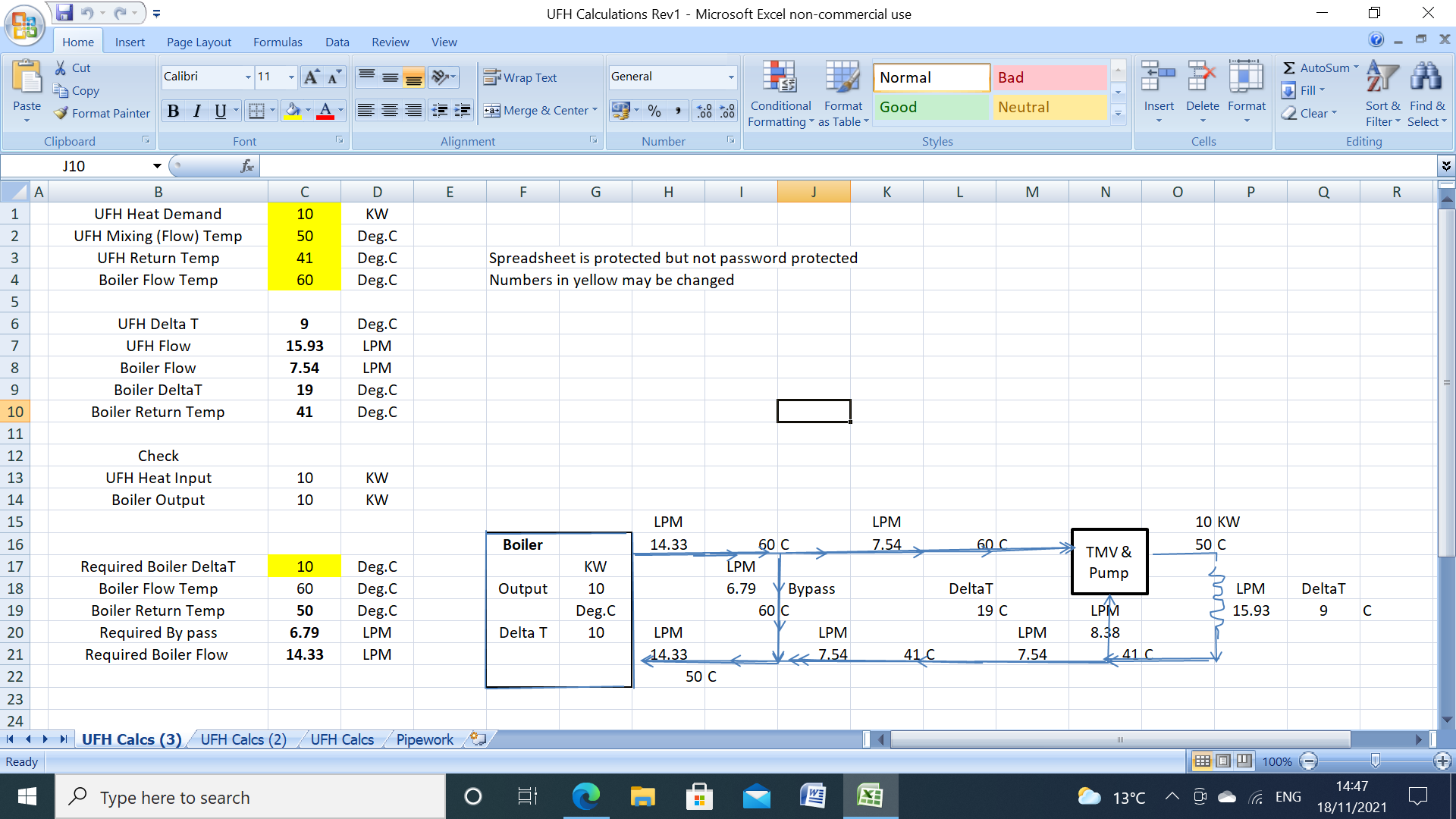
Task: Open Microsoft Edge from taskbar
Action: [585, 796]
